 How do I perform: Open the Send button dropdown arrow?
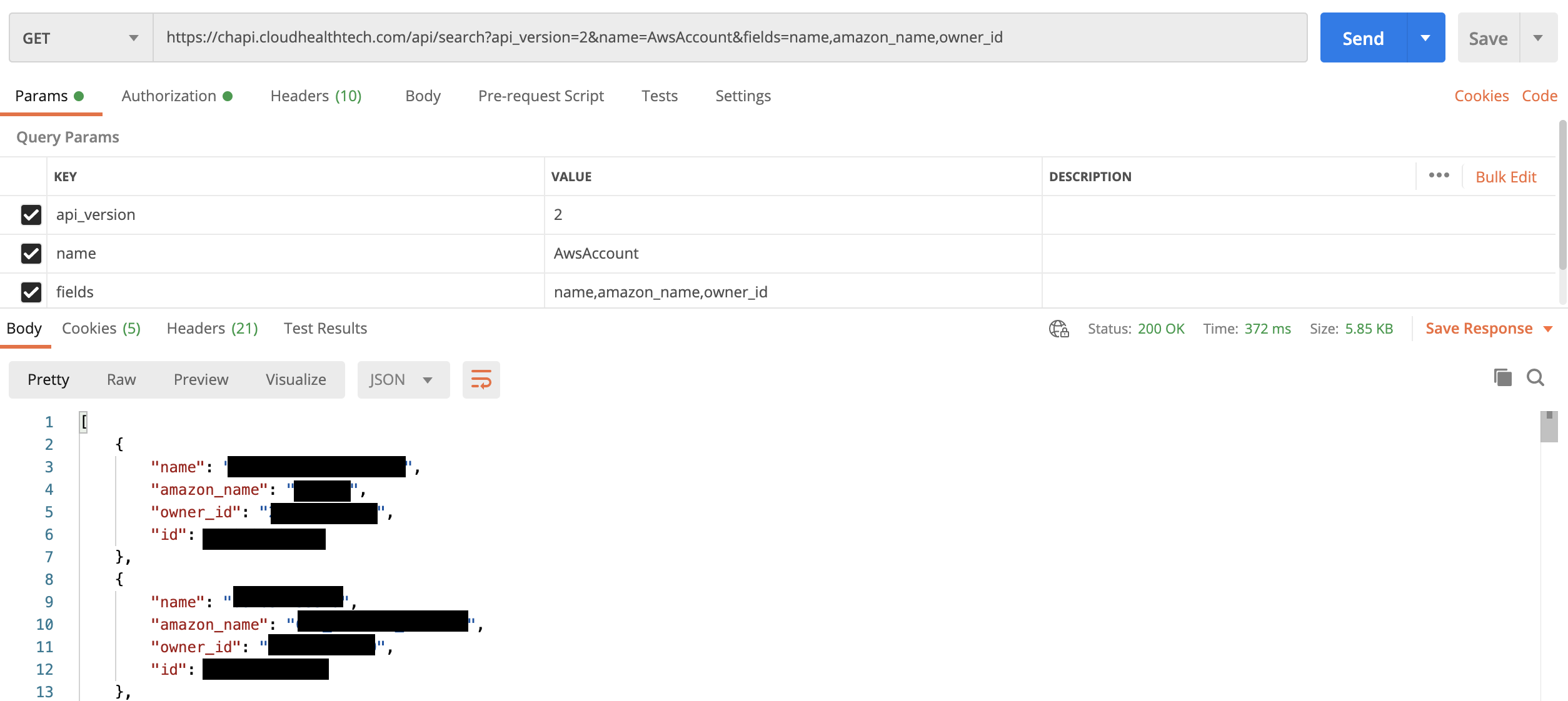tap(1425, 38)
